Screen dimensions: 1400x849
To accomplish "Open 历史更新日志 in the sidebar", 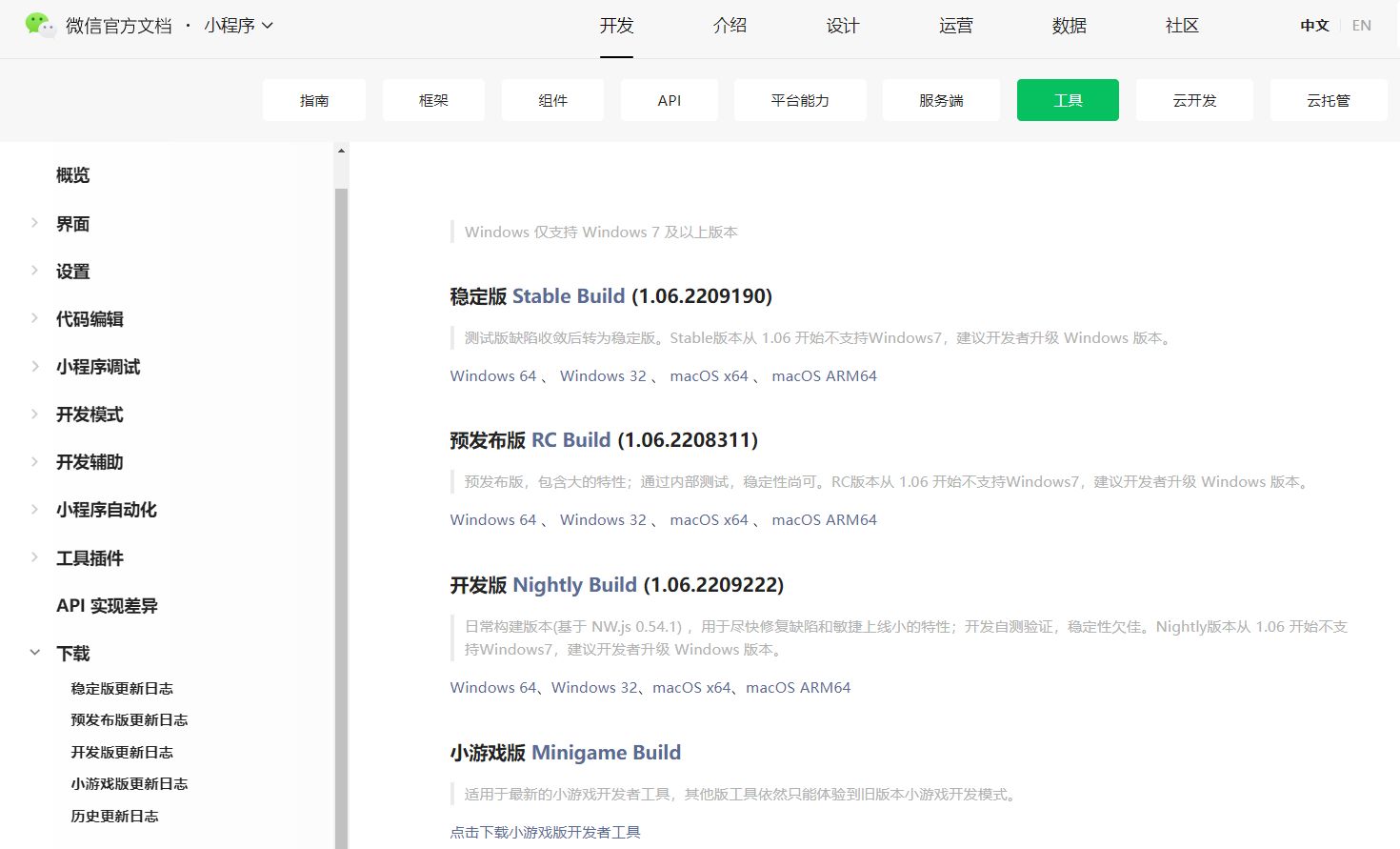I will (x=114, y=816).
